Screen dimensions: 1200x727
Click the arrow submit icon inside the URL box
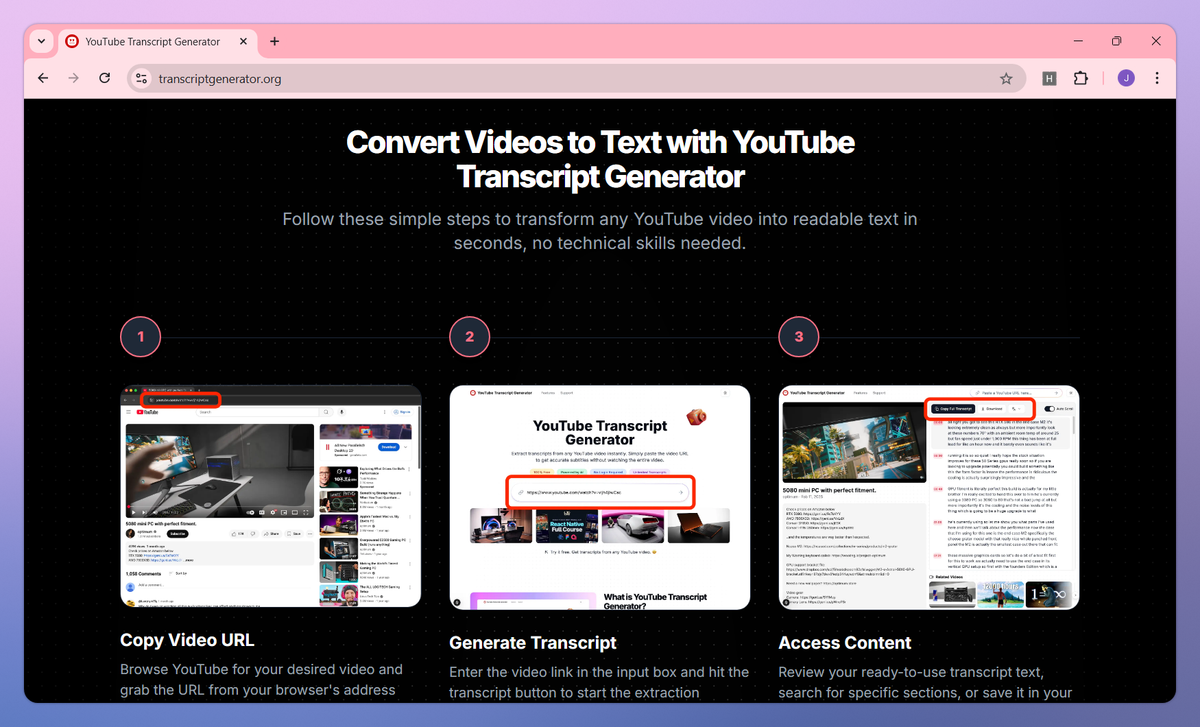[x=680, y=493]
